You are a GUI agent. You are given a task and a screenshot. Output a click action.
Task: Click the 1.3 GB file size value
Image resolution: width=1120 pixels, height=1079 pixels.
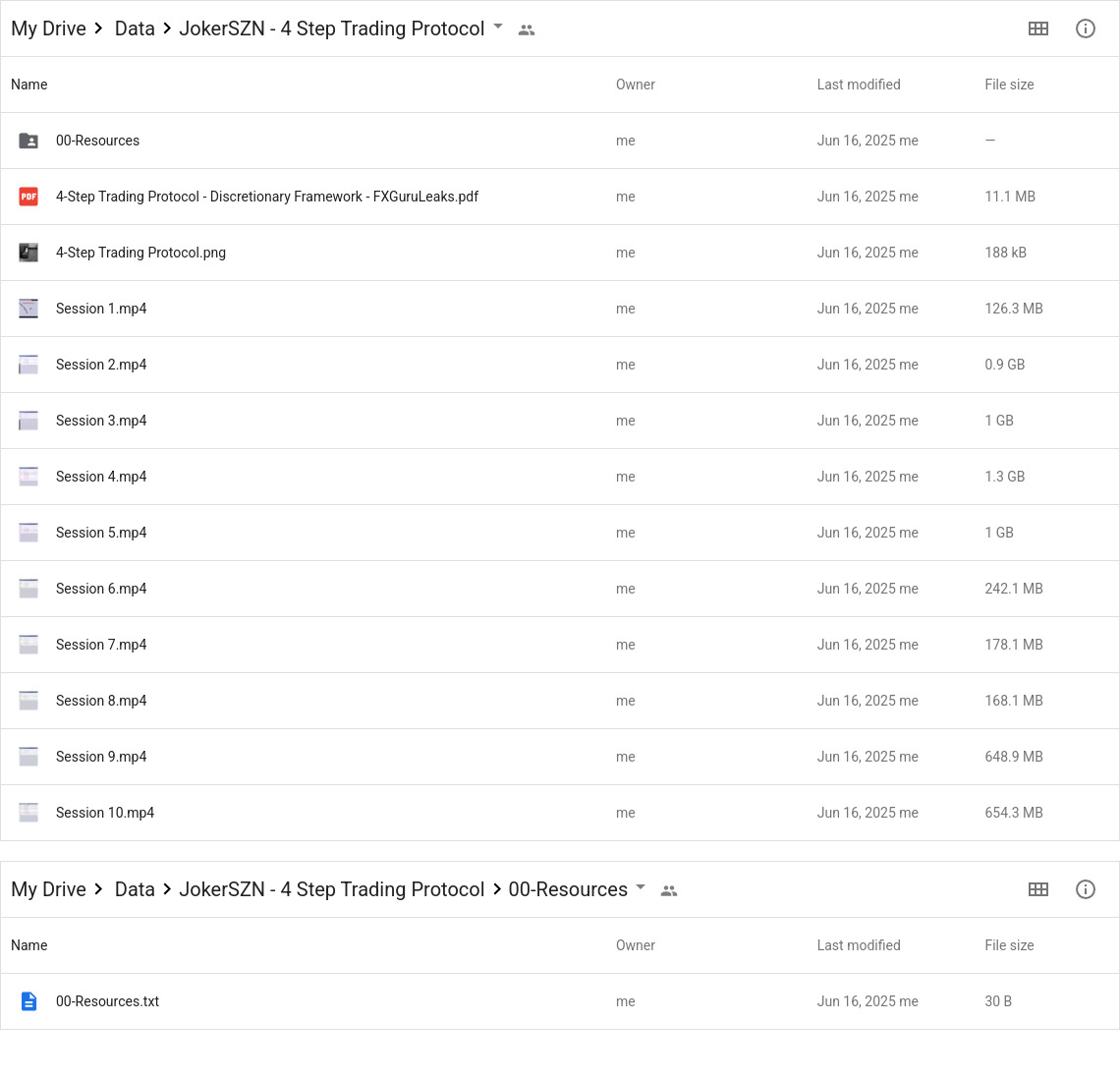click(x=1005, y=477)
